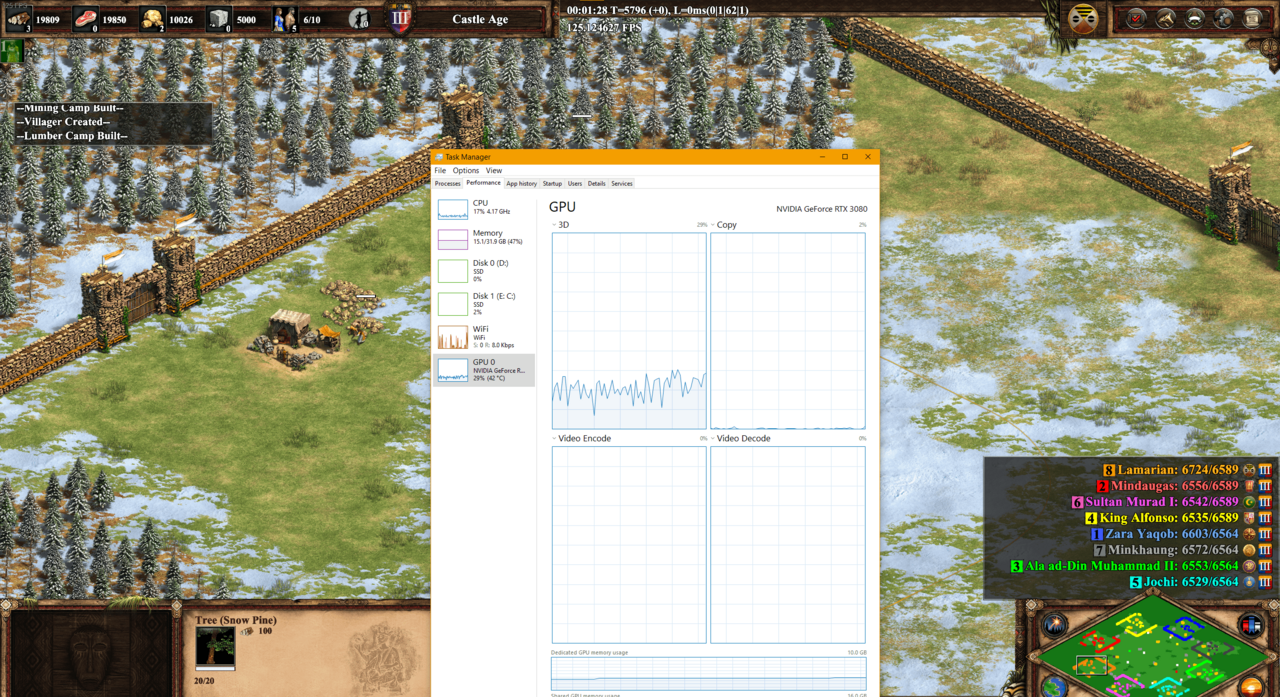Open the Options menu in Task Manager
The width and height of the screenshot is (1280, 697).
[466, 171]
